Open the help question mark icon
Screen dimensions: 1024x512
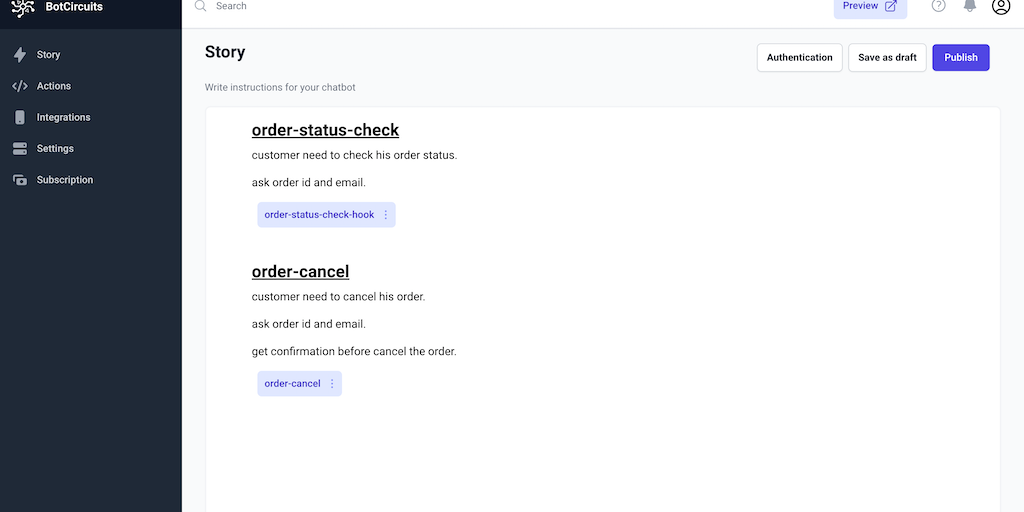[x=938, y=6]
